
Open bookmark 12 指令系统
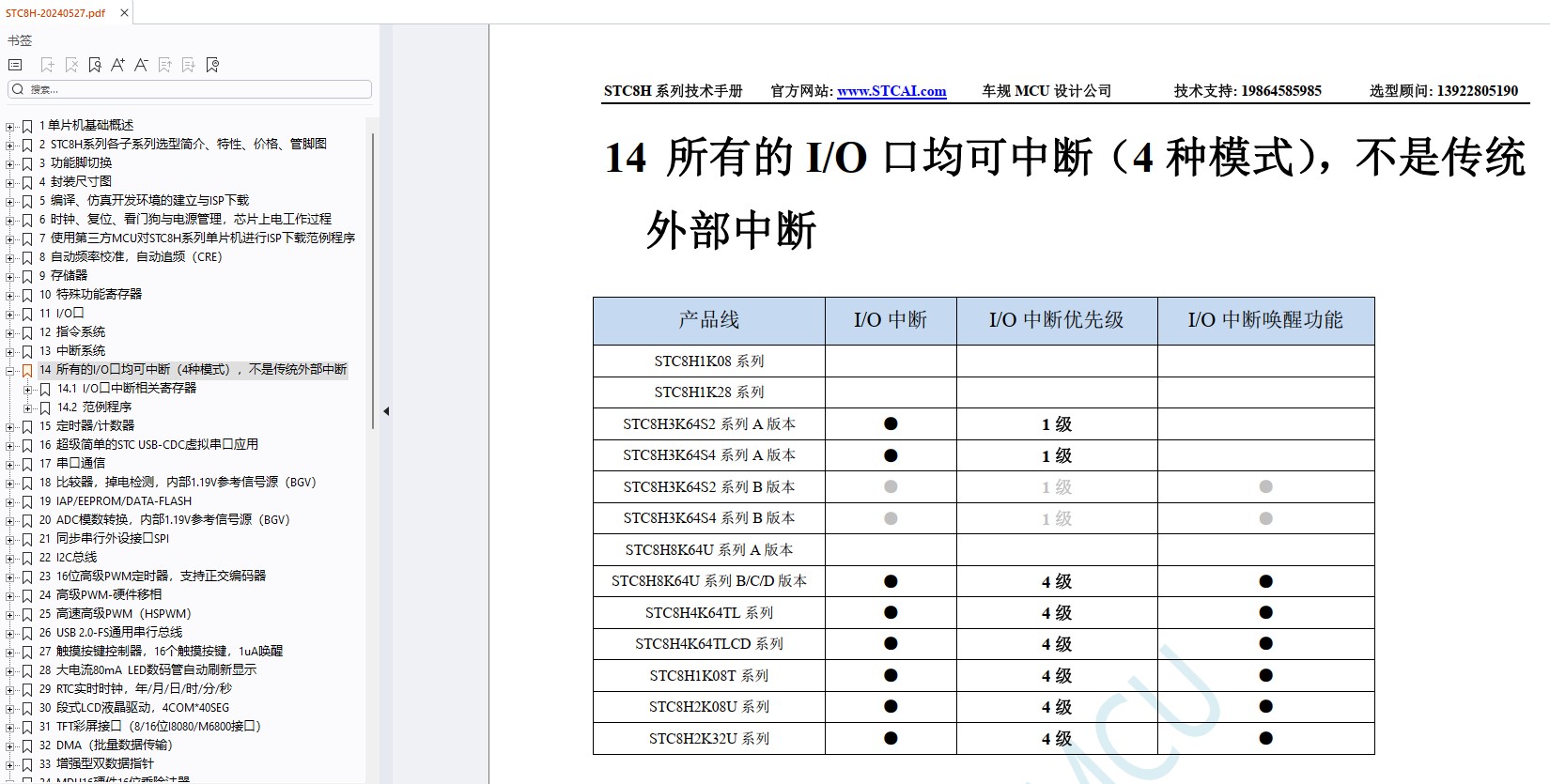(x=71, y=331)
